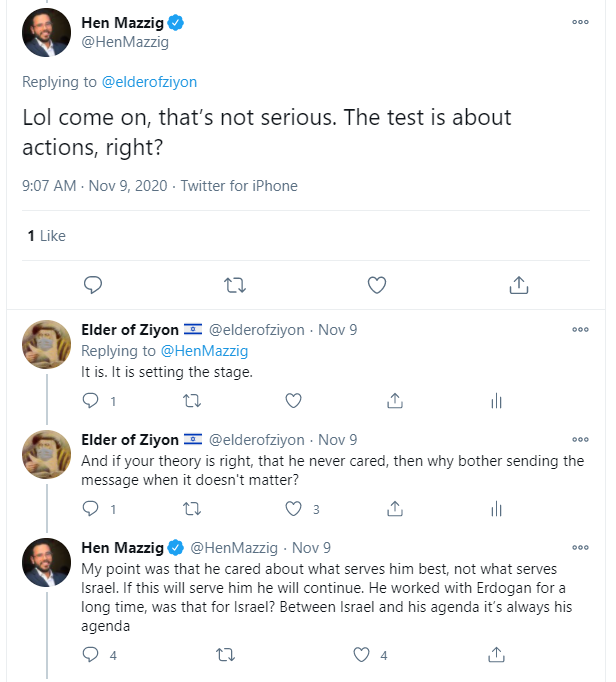Share the main tweet via share icon

pos(519,285)
